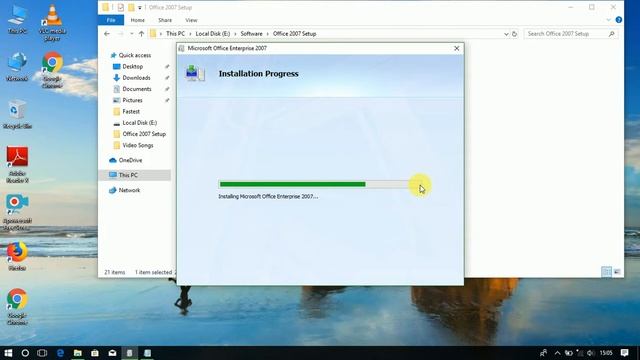
Task: Select Local Disk (E:) breadcrumb
Action: pos(213,34)
